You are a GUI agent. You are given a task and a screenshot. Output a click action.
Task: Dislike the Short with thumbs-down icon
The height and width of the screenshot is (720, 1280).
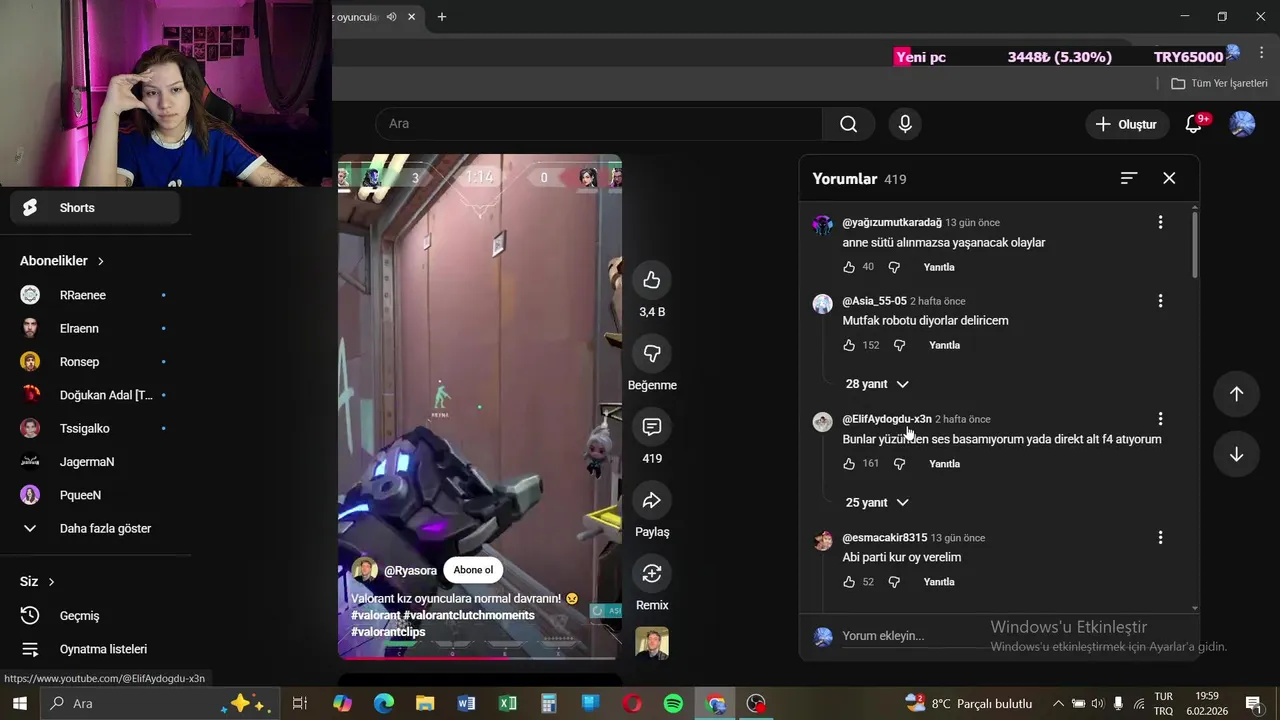coord(652,353)
